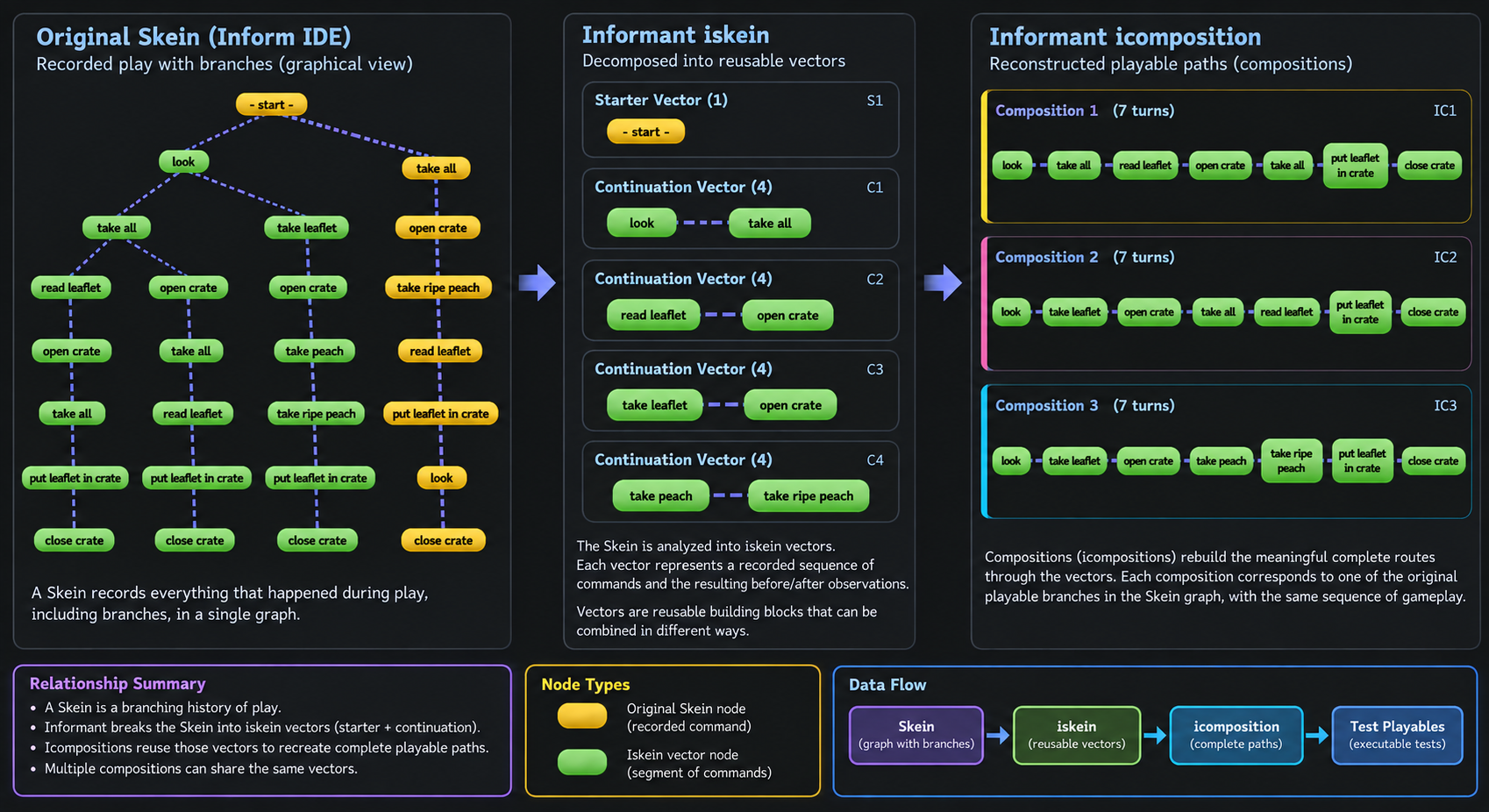Click 'open crate' node in Continuation Vector C2
This screenshot has width=1489, height=812.
[x=787, y=315]
